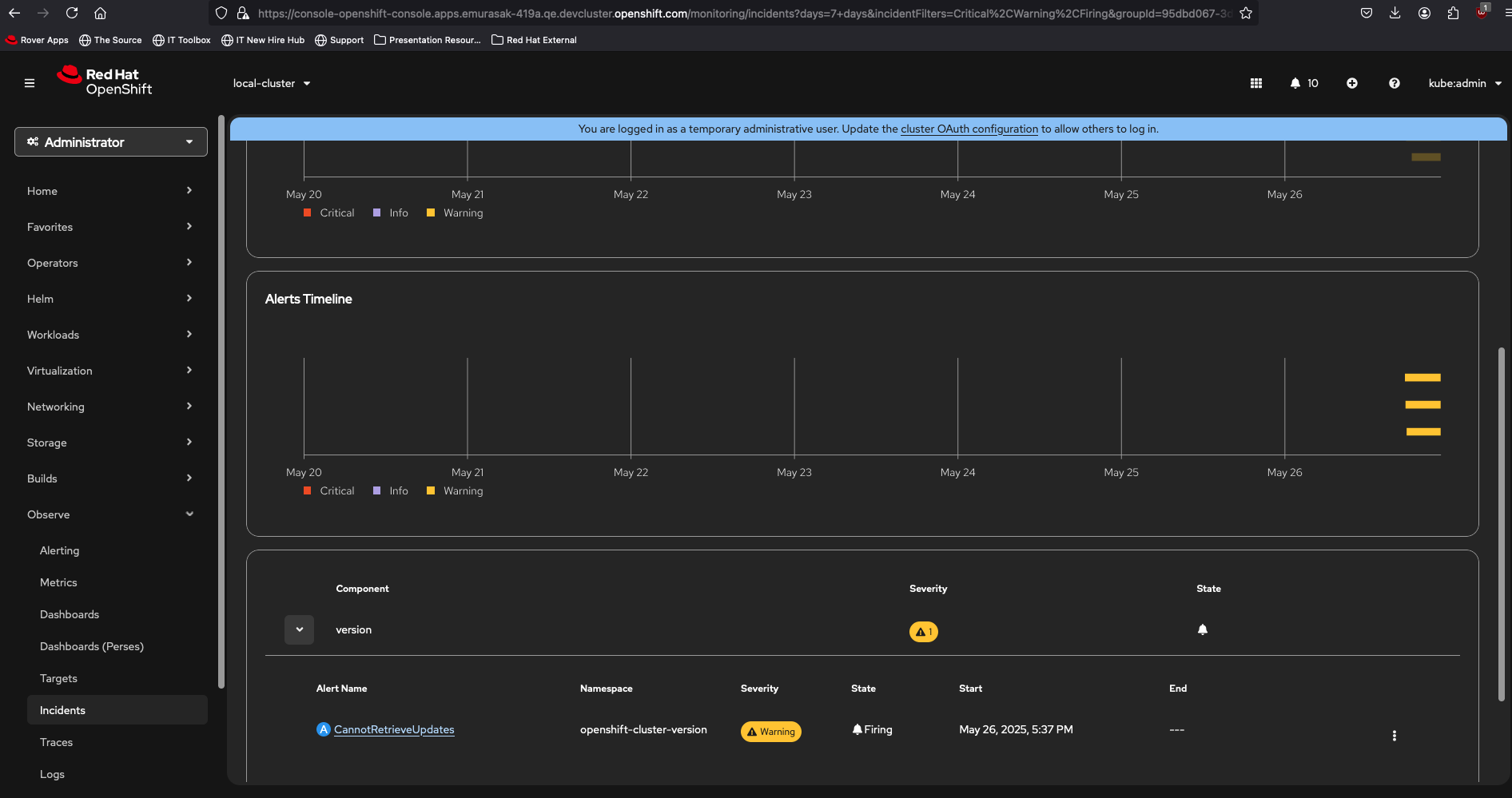This screenshot has width=1512, height=798.
Task: Follow the cluster OAuth configuration link
Action: pos(969,129)
